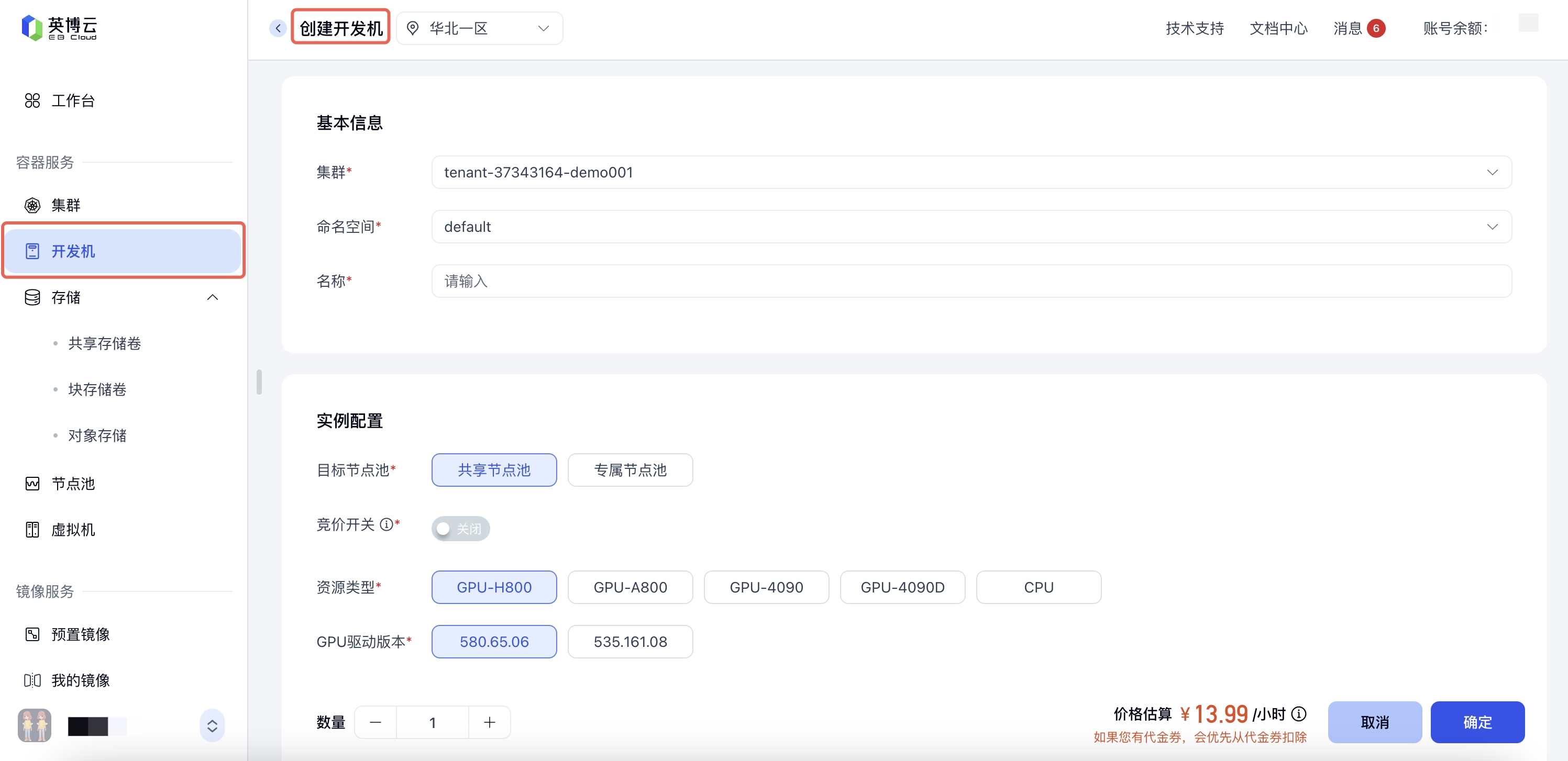The image size is (1568, 761).
Task: Open the 华北一区 region dropdown
Action: [x=480, y=29]
